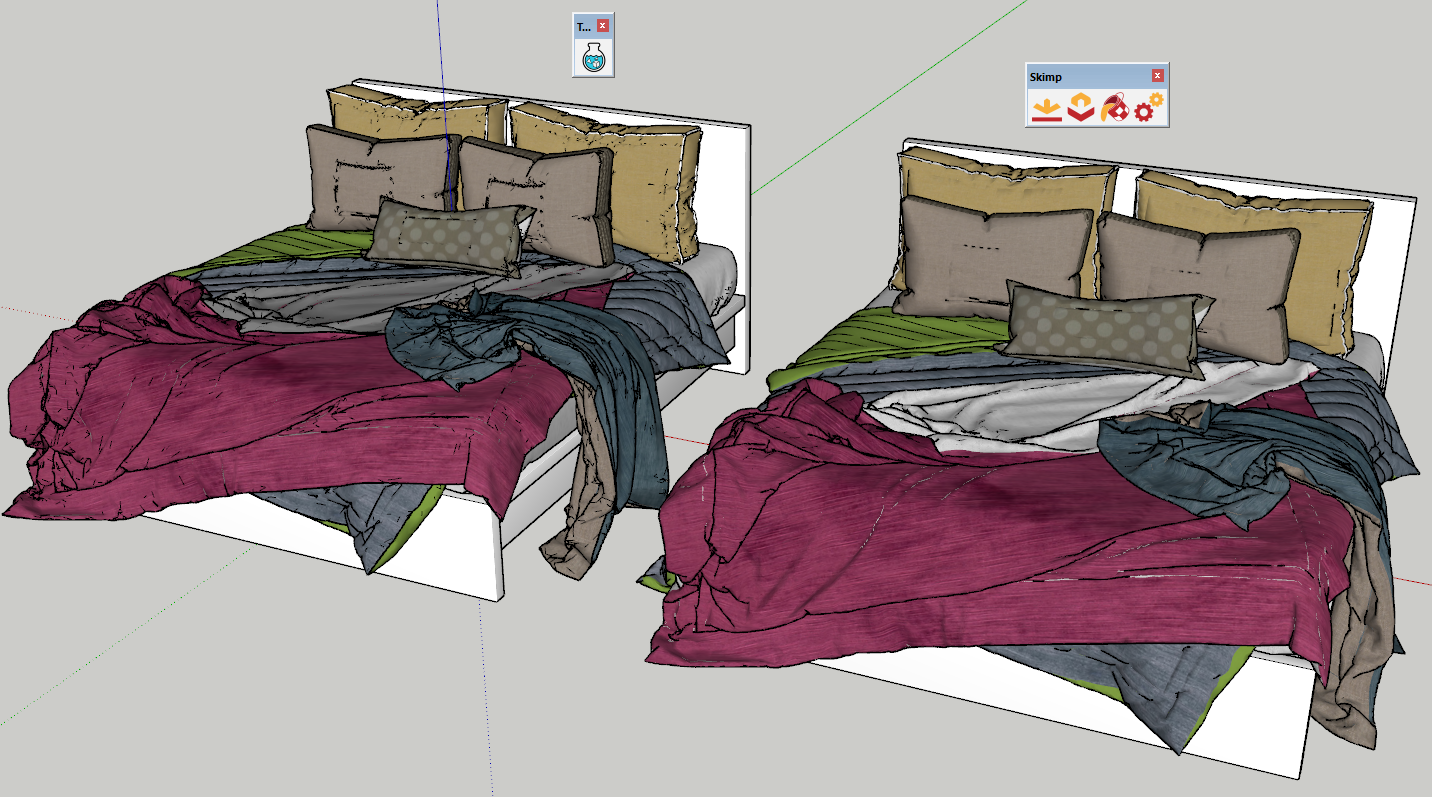Click the Skimp toolbar title
This screenshot has height=797, width=1432.
1045,77
